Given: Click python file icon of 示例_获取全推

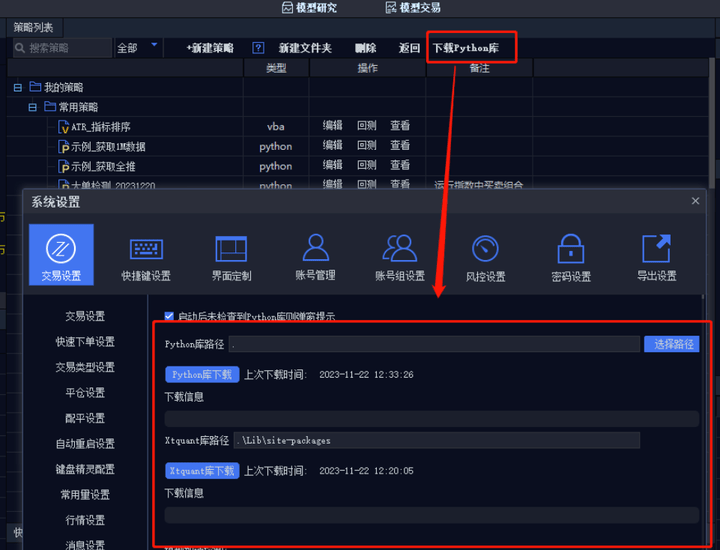Looking at the screenshot, I should coord(63,166).
